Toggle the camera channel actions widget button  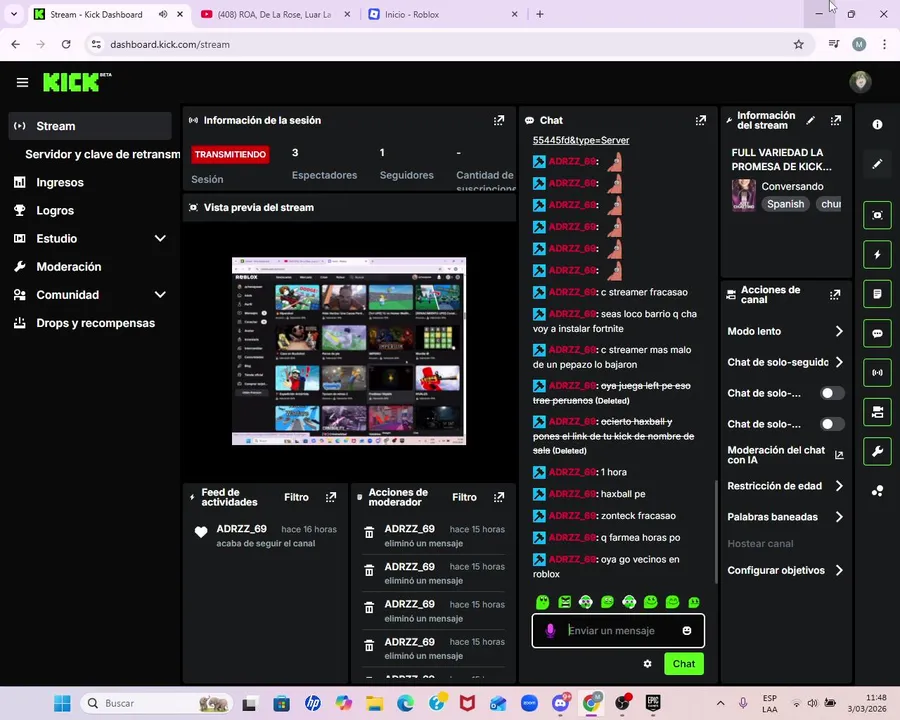[877, 412]
